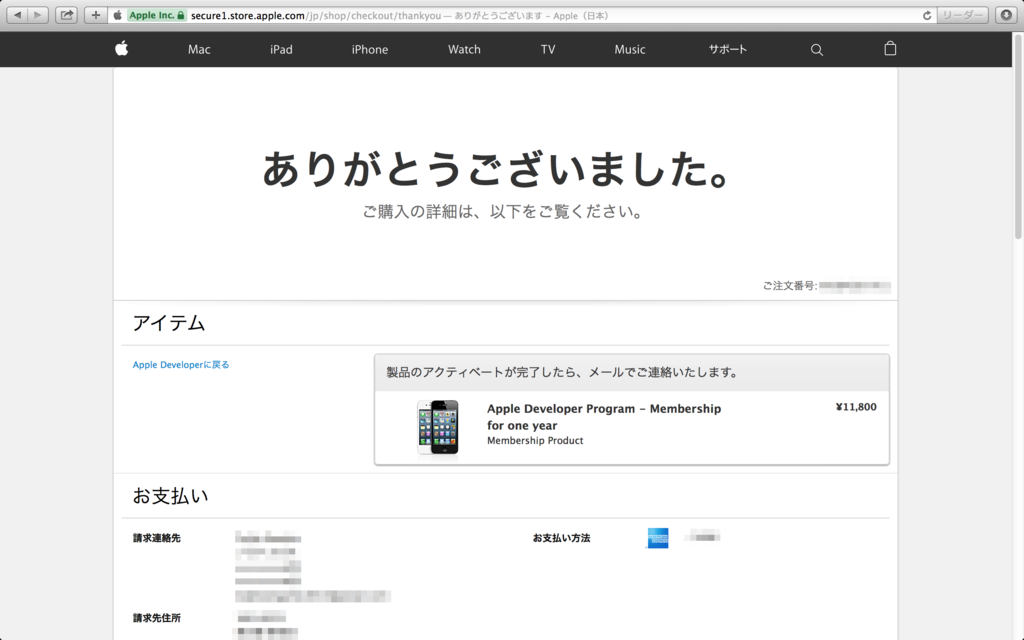
Task: Click the ご購入の詳細は subtitle text
Action: tap(504, 212)
